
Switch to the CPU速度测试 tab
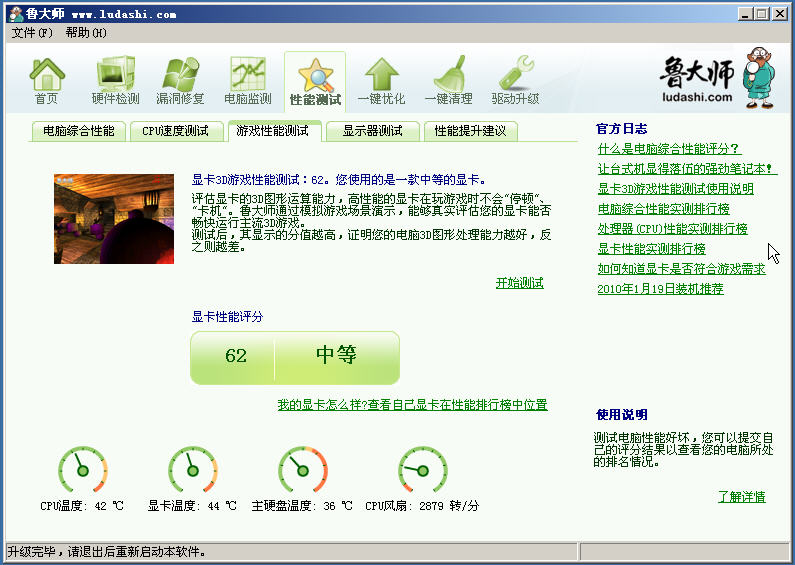pos(175,131)
